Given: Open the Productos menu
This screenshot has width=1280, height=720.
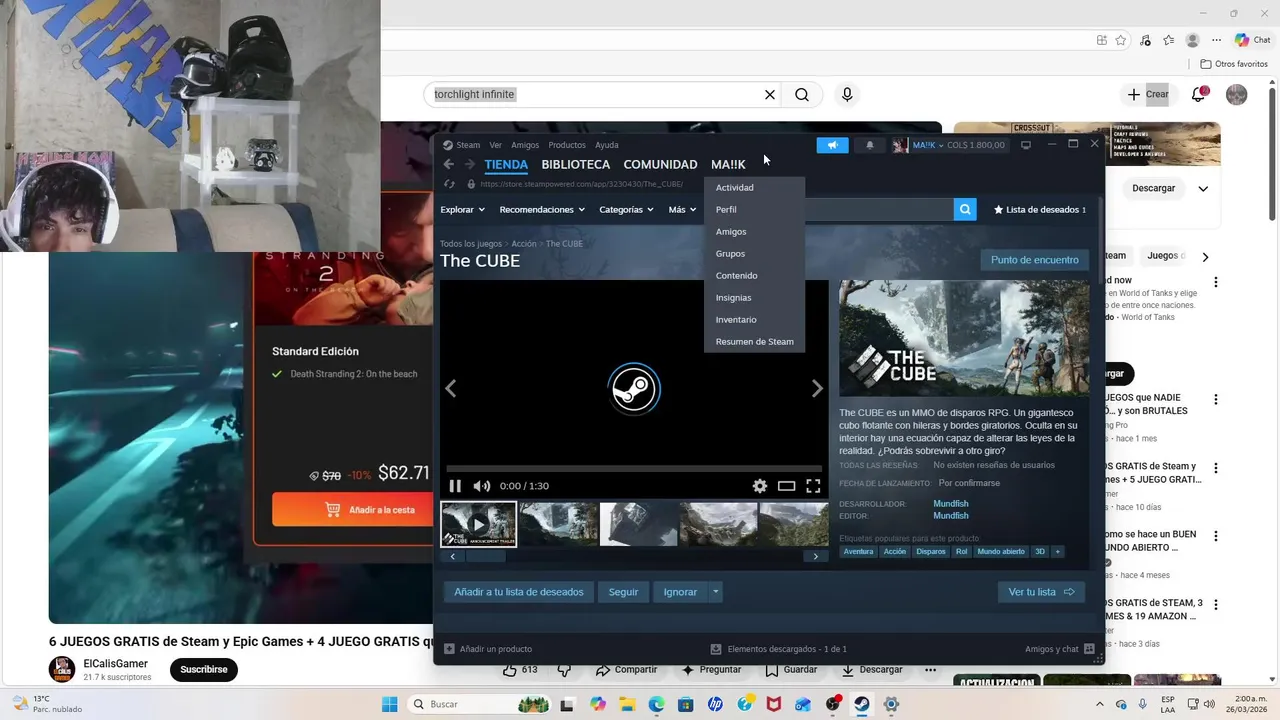Looking at the screenshot, I should (567, 145).
